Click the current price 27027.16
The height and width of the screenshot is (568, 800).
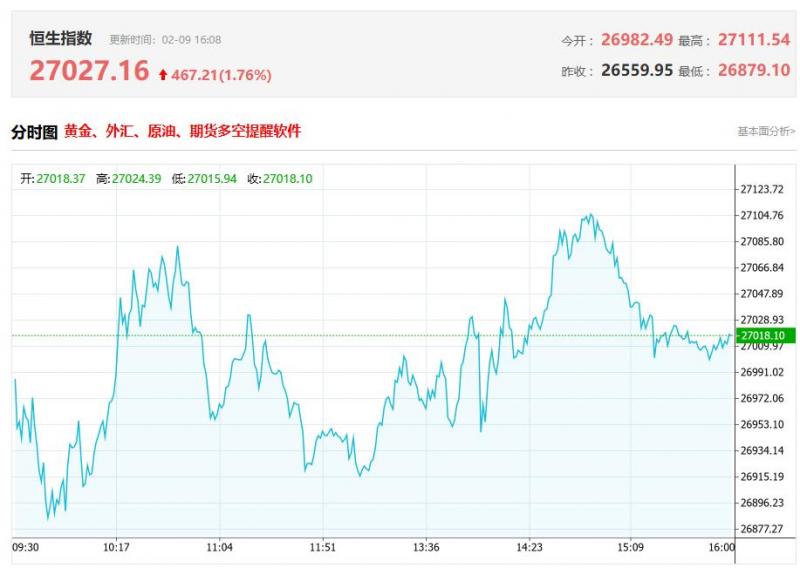[x=89, y=72]
